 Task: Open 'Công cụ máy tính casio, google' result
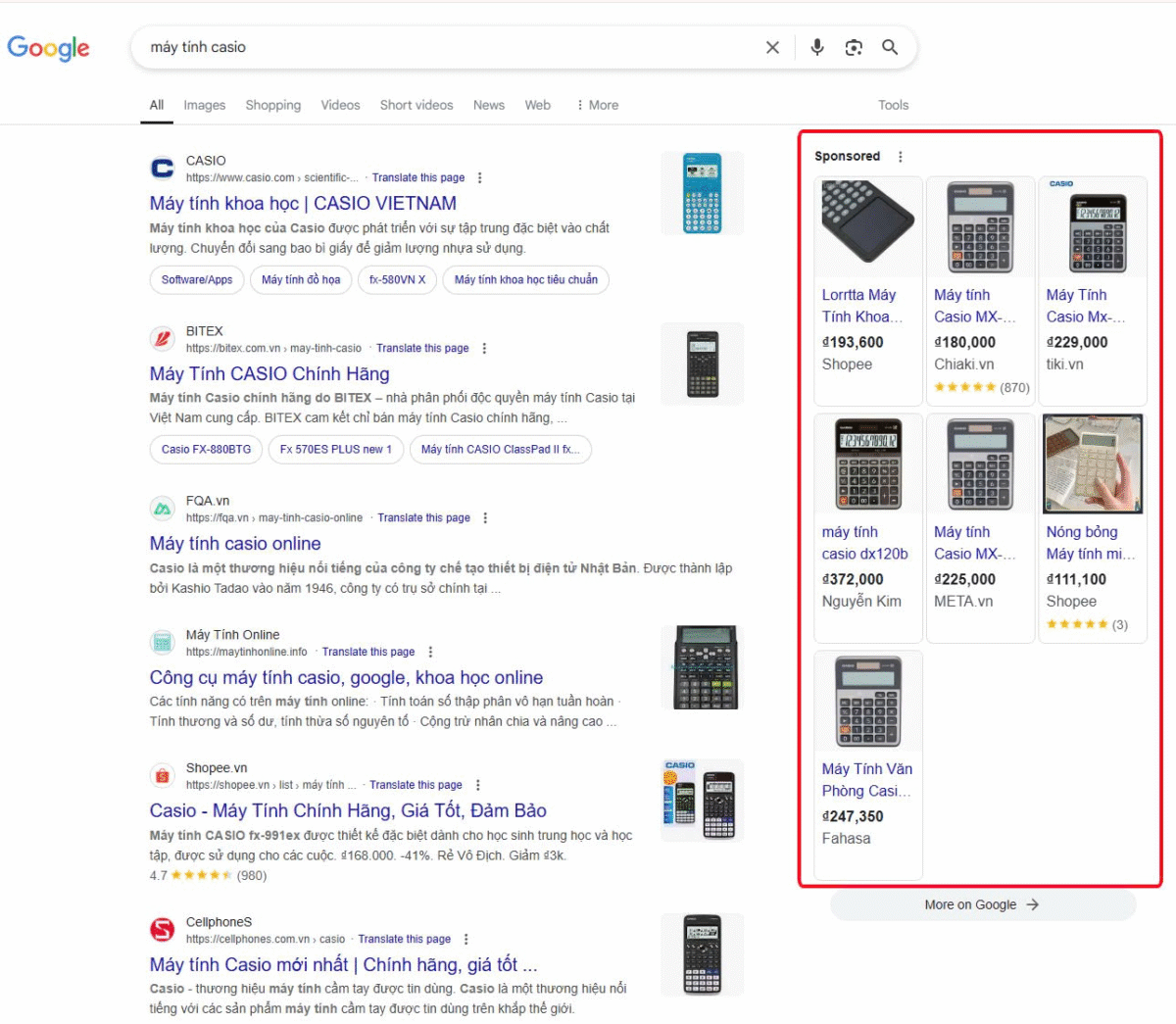point(346,678)
